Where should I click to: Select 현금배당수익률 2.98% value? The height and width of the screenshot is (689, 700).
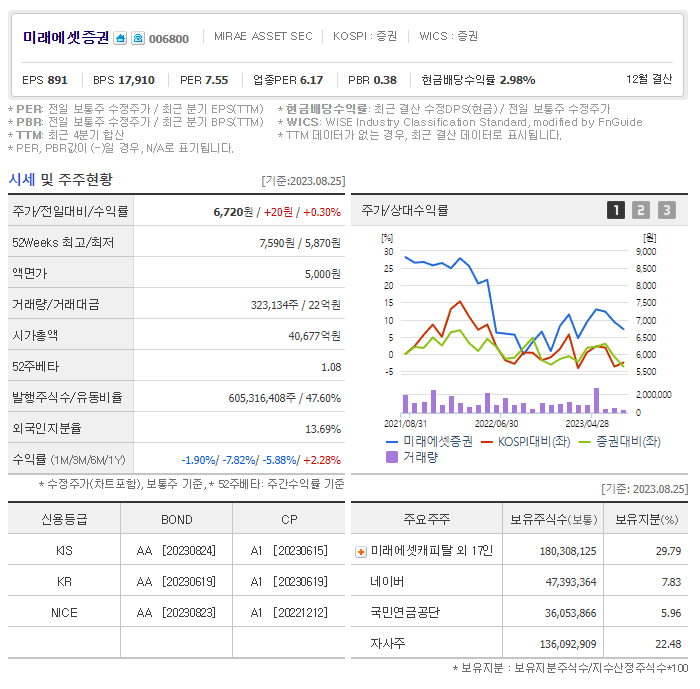(479, 80)
